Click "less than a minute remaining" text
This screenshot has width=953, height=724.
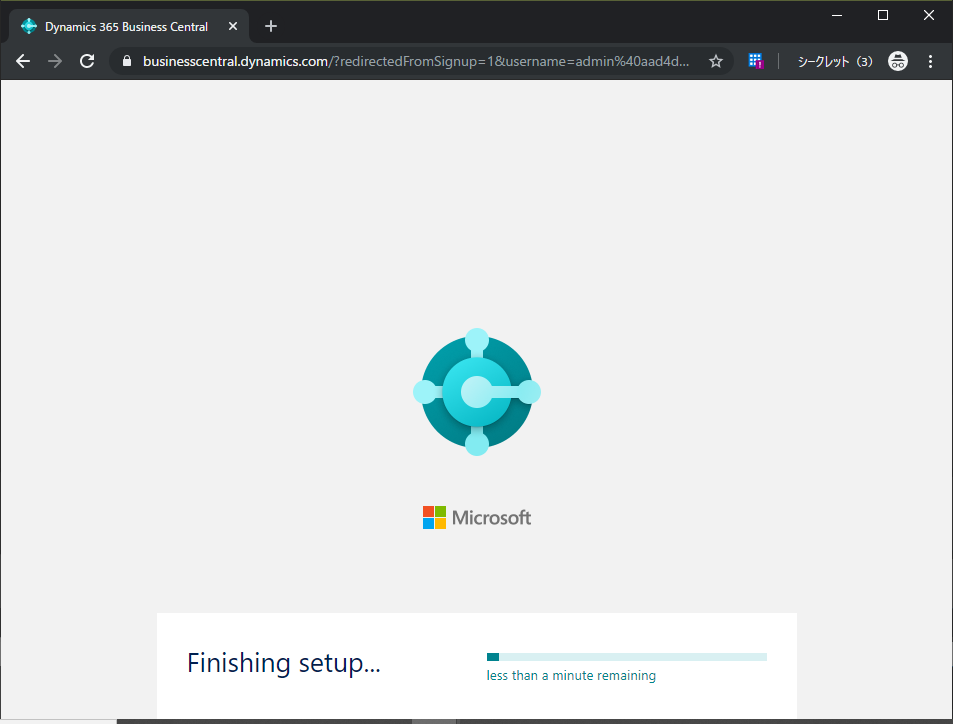[x=571, y=675]
